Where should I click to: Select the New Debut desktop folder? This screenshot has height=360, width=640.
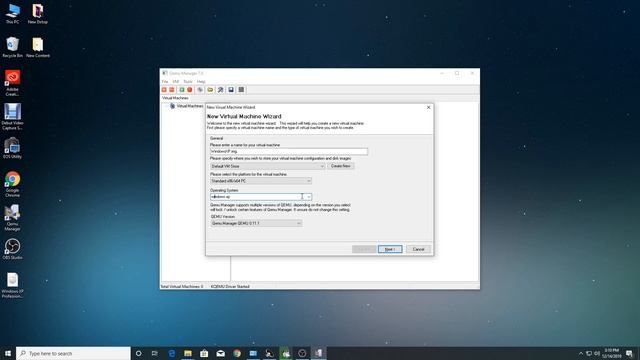pos(38,14)
